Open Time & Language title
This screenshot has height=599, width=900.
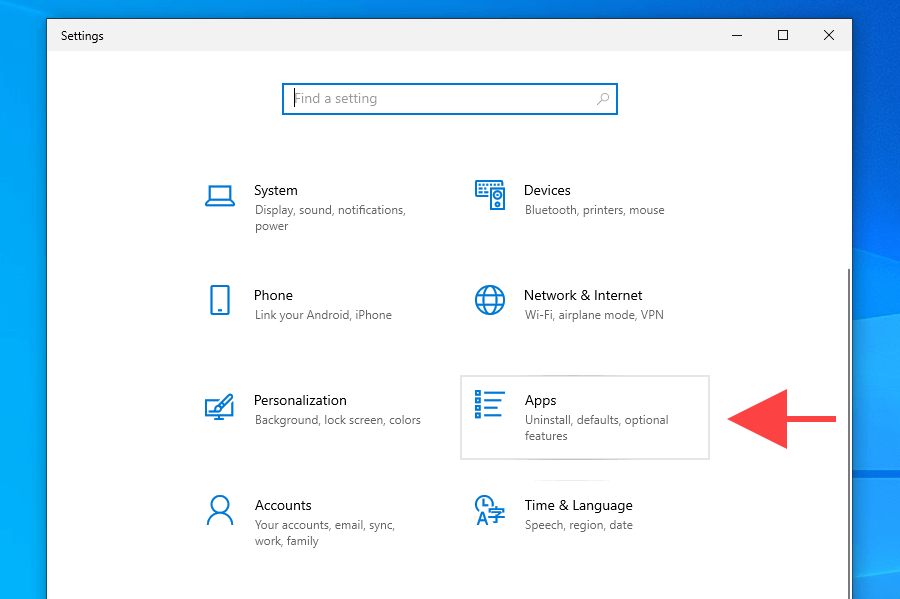coord(579,505)
